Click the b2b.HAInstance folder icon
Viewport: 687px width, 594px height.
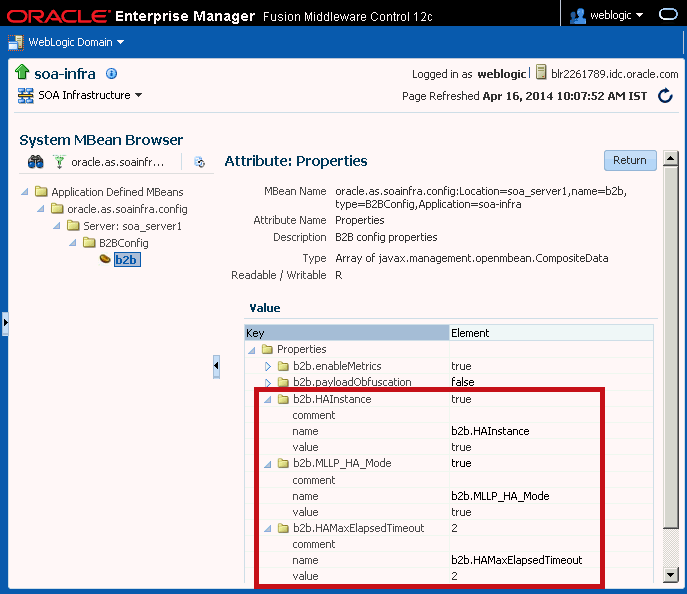[283, 399]
